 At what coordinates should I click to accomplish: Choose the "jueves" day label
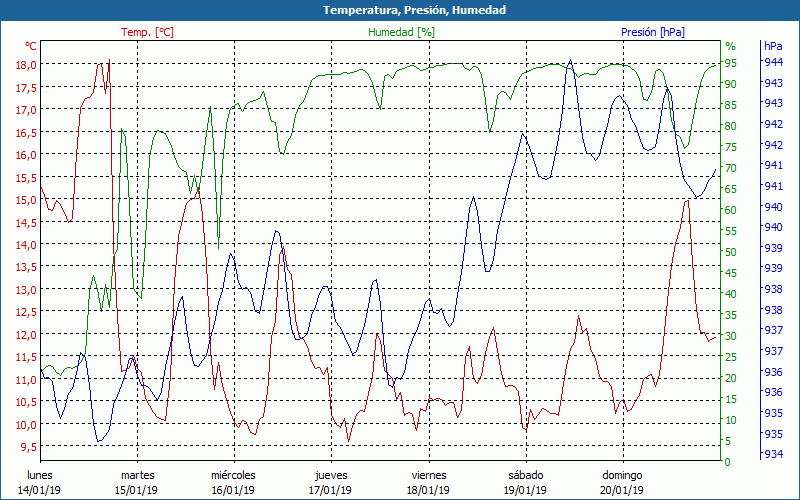[x=331, y=475]
